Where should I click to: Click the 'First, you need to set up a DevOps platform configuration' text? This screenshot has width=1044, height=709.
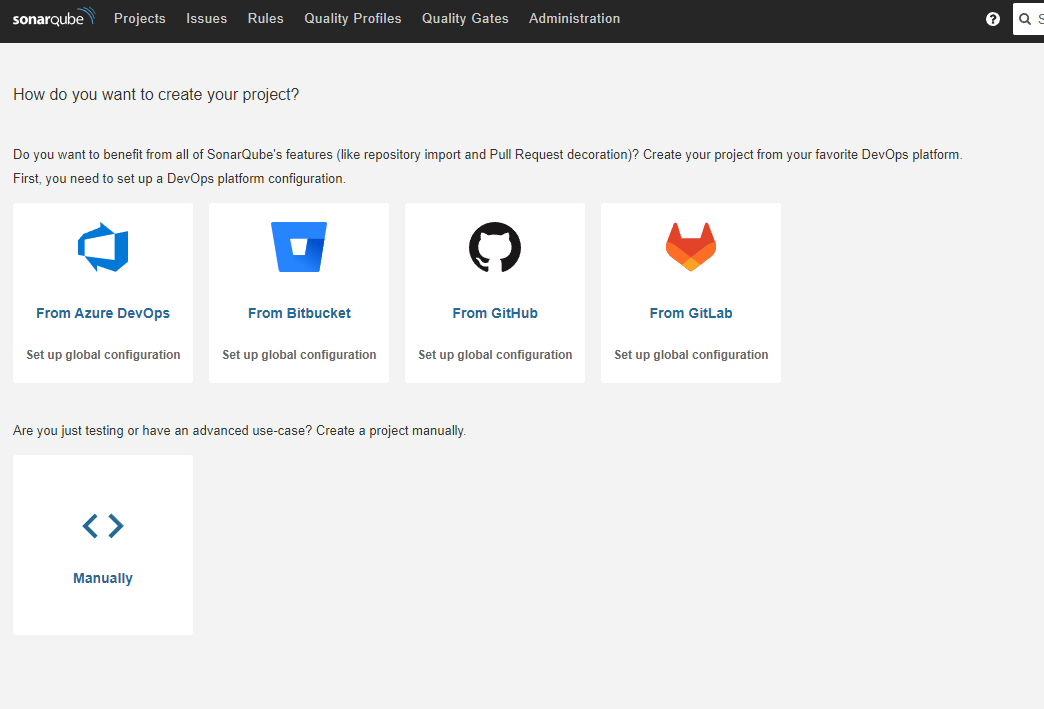tap(179, 178)
